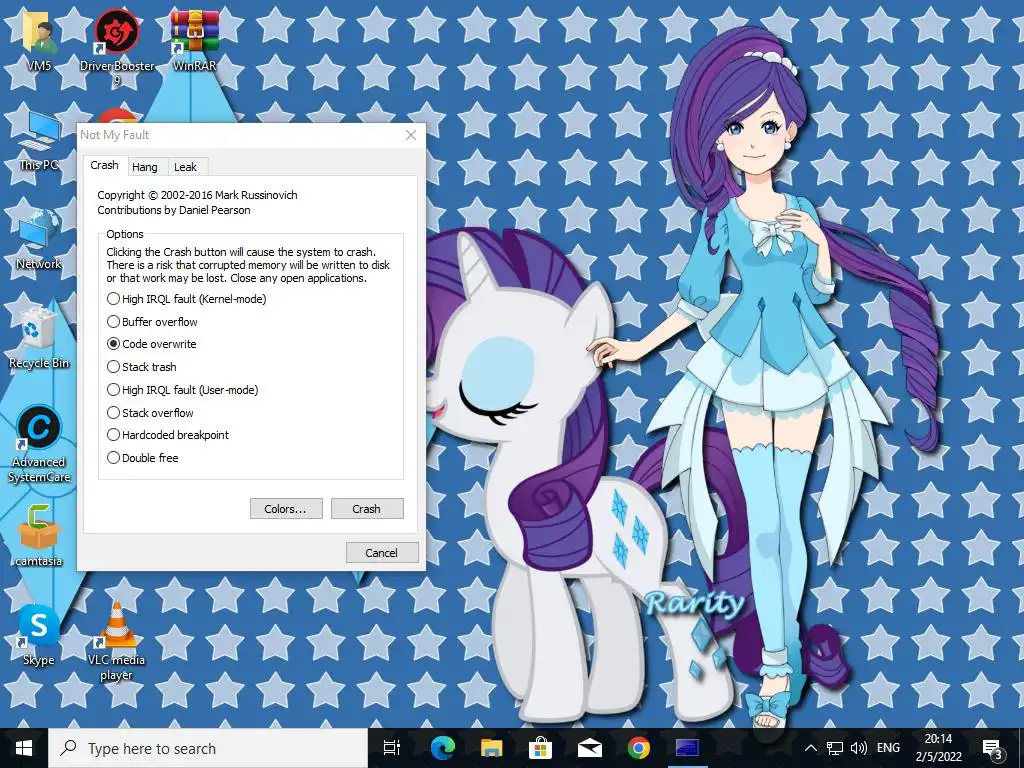1024x768 pixels.
Task: Switch to the Crash tab
Action: point(104,165)
